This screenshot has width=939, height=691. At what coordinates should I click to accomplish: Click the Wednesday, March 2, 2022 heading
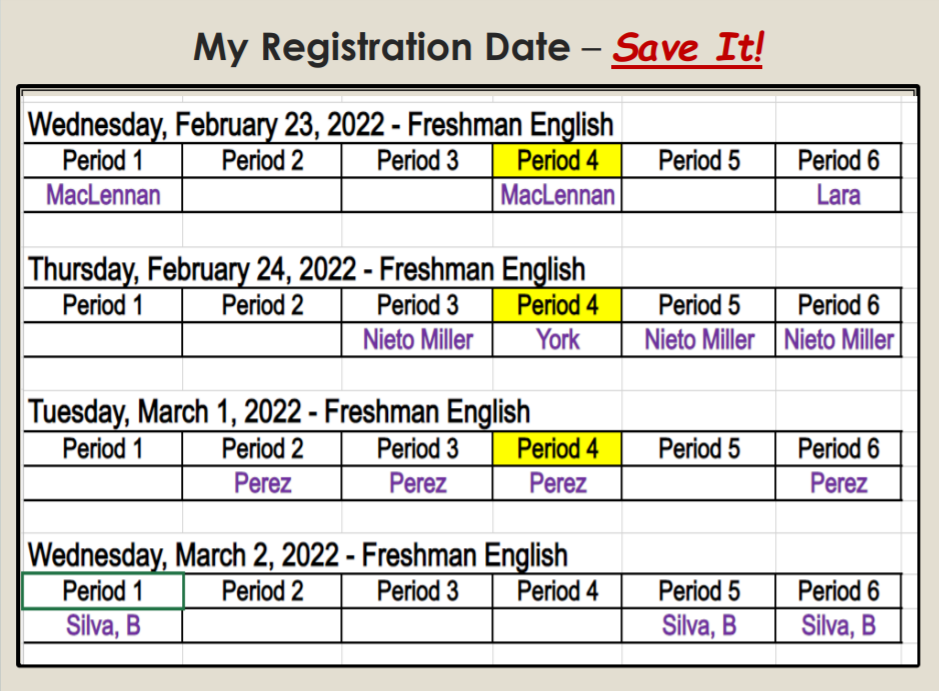298,555
